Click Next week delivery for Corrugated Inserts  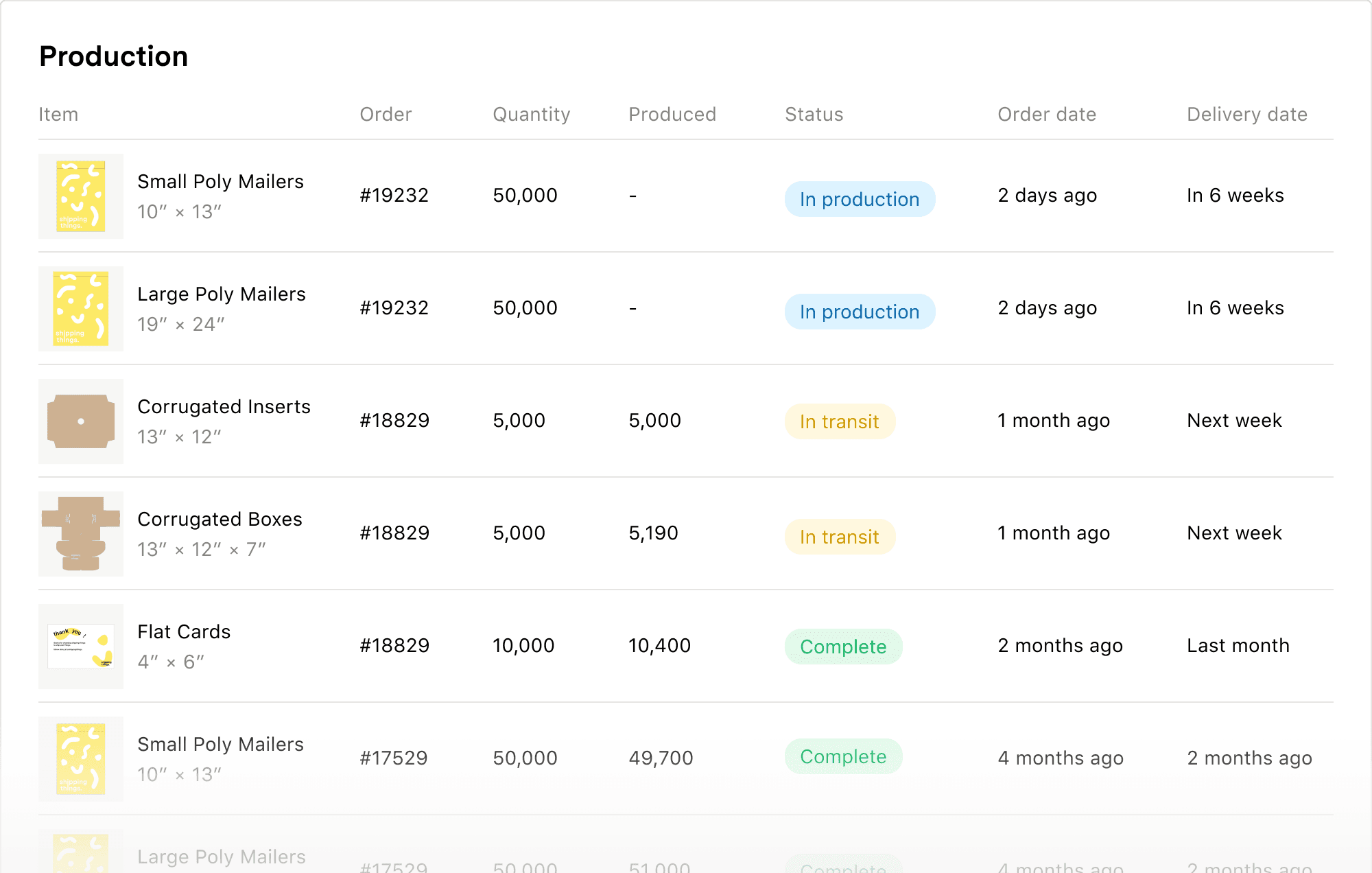tap(1234, 421)
